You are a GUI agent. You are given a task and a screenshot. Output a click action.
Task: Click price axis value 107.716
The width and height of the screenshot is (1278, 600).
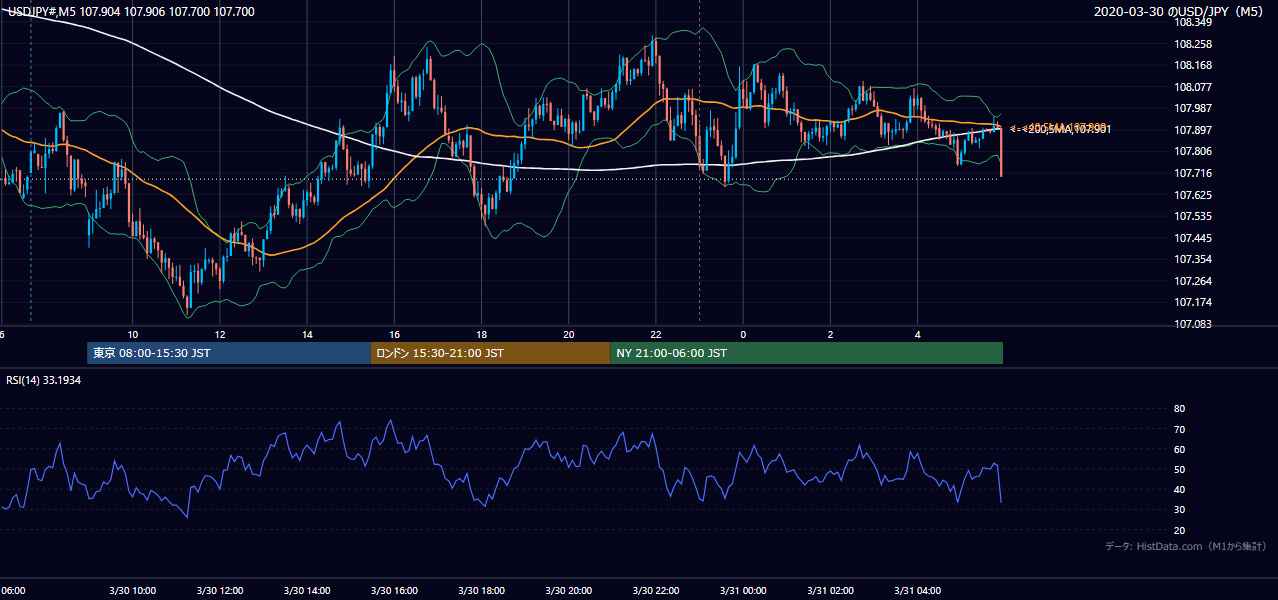coord(1192,173)
